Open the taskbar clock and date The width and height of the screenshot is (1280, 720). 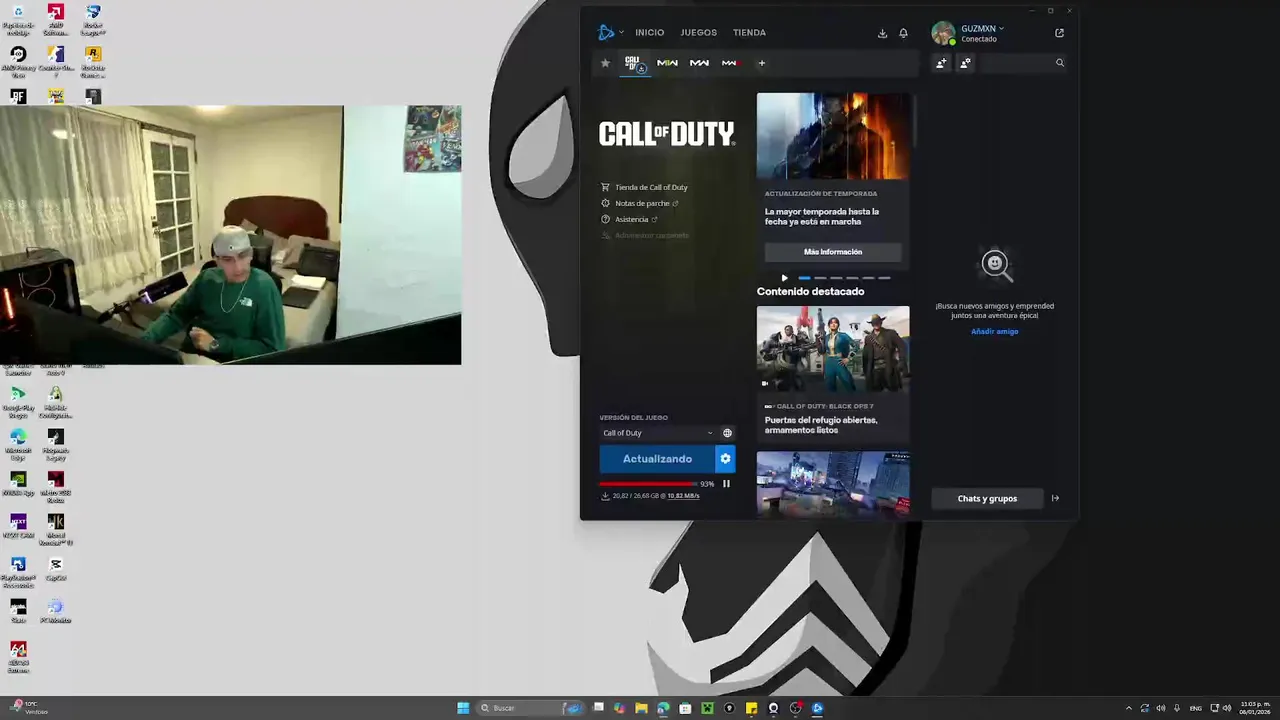tap(1255, 708)
